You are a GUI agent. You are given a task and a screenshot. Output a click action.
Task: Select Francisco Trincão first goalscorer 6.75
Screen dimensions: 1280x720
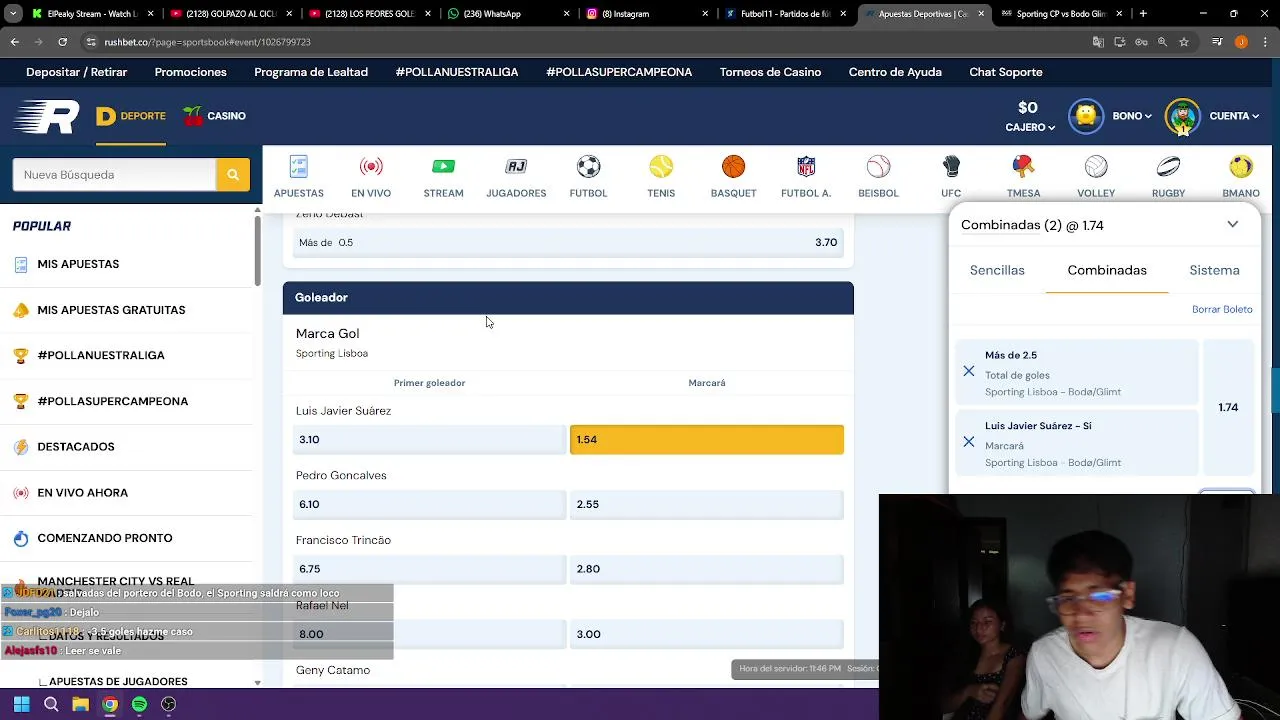point(430,569)
